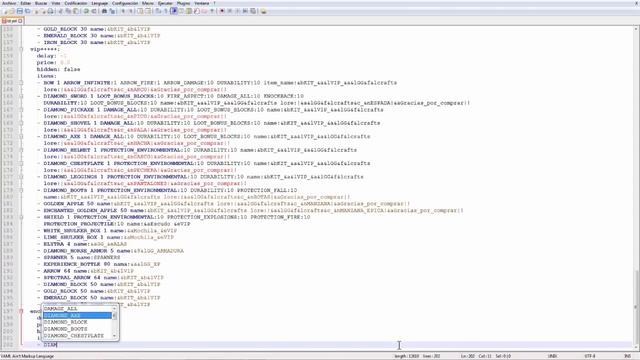Viewport: 640px width, 360px height.
Task: Click the editor scrollbar down arrow
Action: pos(636,347)
